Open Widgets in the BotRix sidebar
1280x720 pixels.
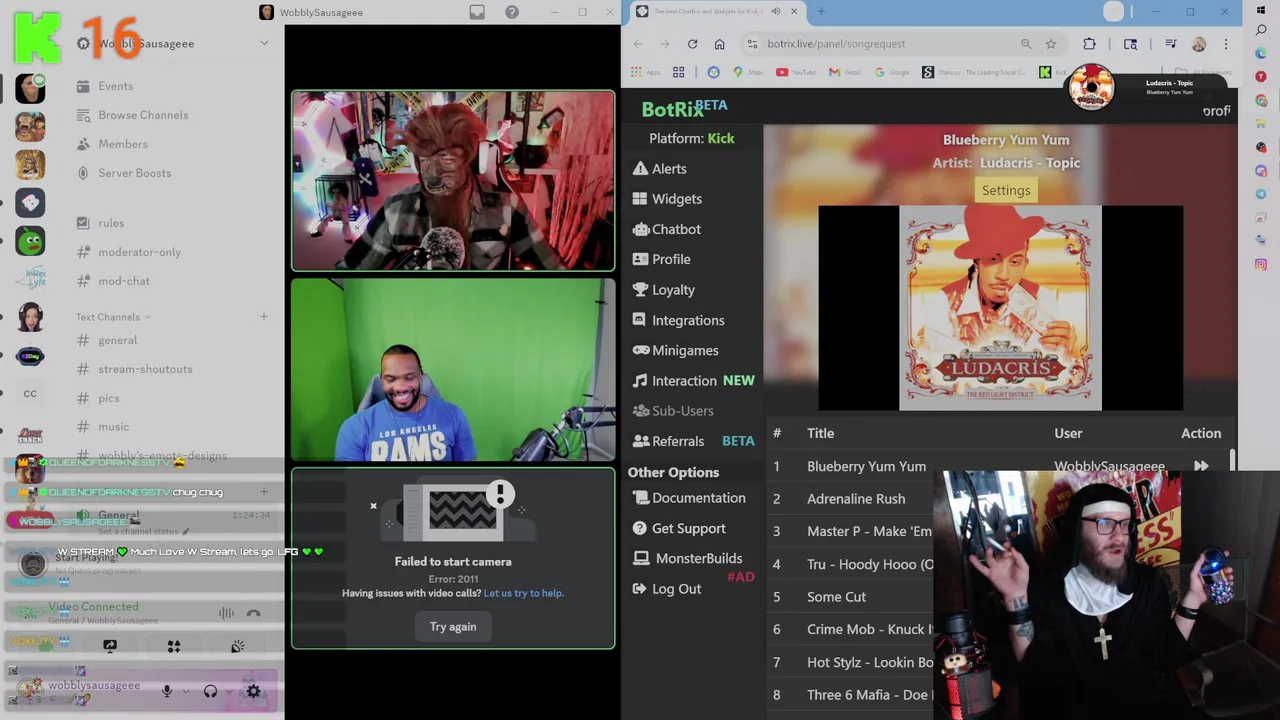667,199
